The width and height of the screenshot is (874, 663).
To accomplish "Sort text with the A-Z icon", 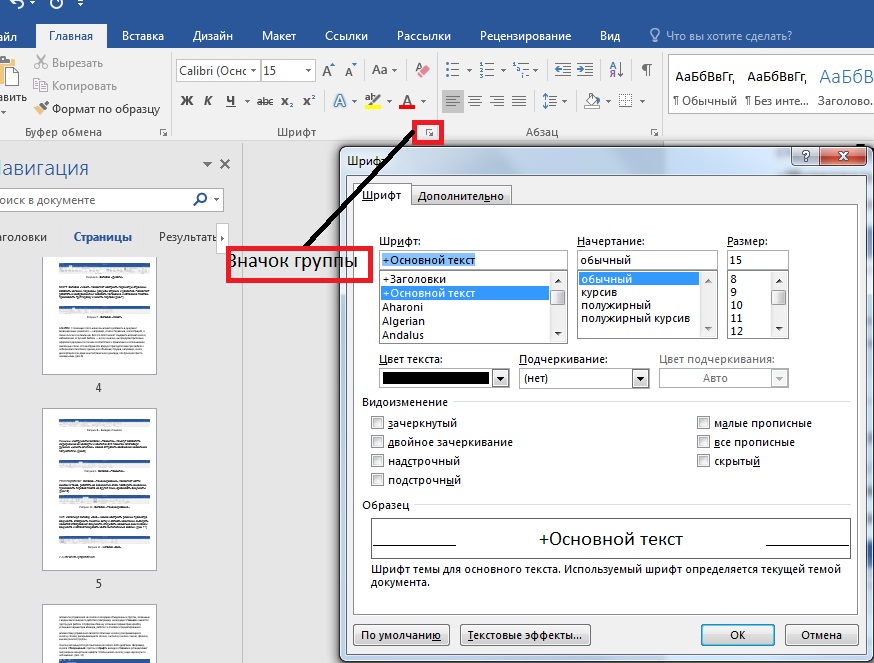I will [616, 70].
